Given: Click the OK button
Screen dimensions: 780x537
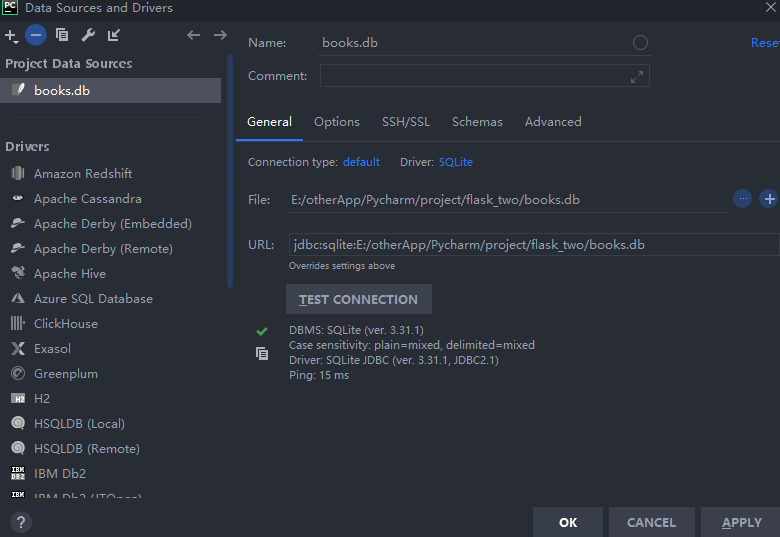Looking at the screenshot, I should pyautogui.click(x=568, y=522).
